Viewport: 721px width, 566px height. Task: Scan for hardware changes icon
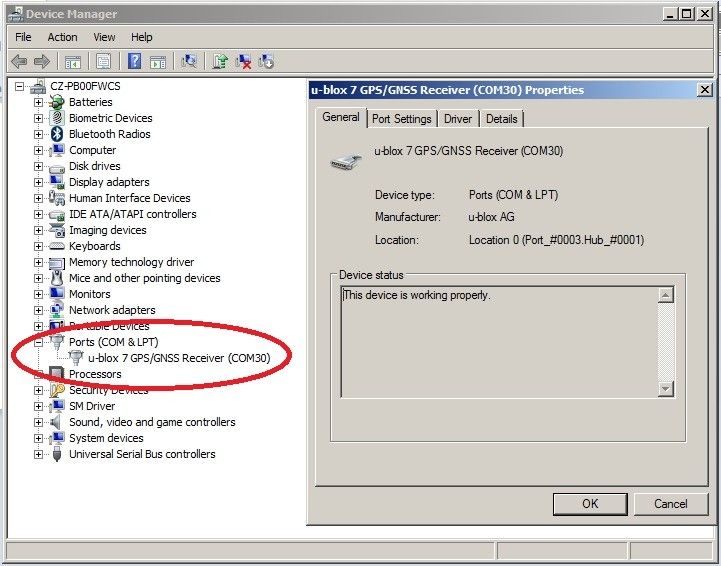pyautogui.click(x=189, y=61)
